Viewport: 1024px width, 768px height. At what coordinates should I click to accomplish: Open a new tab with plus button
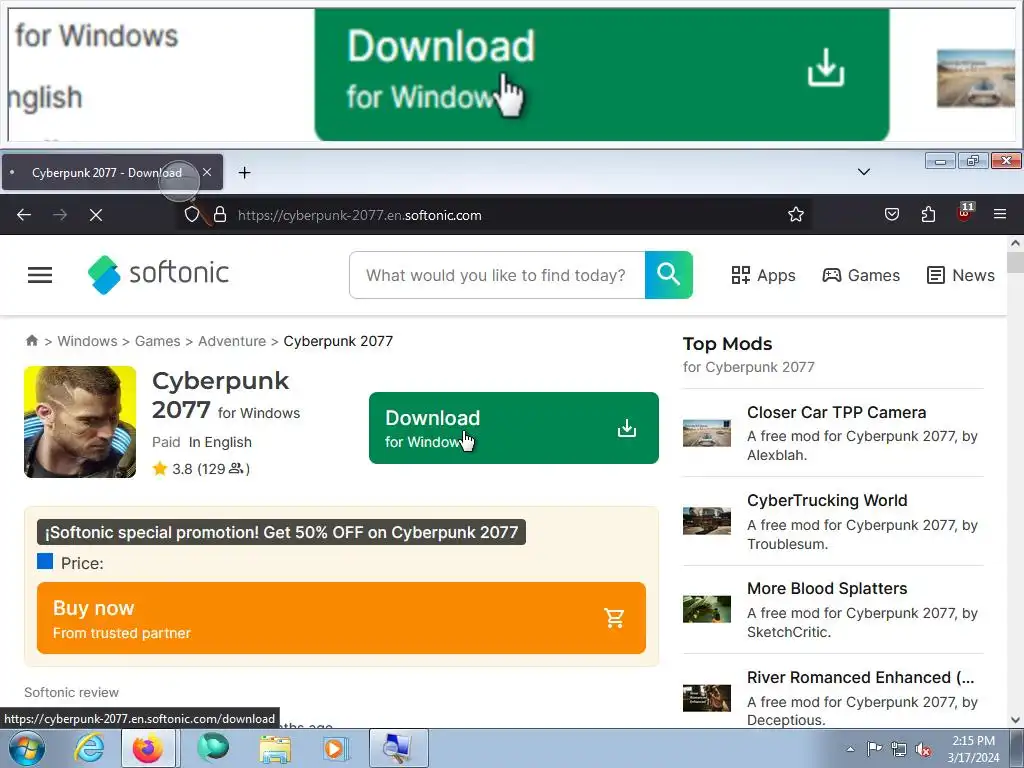[244, 172]
